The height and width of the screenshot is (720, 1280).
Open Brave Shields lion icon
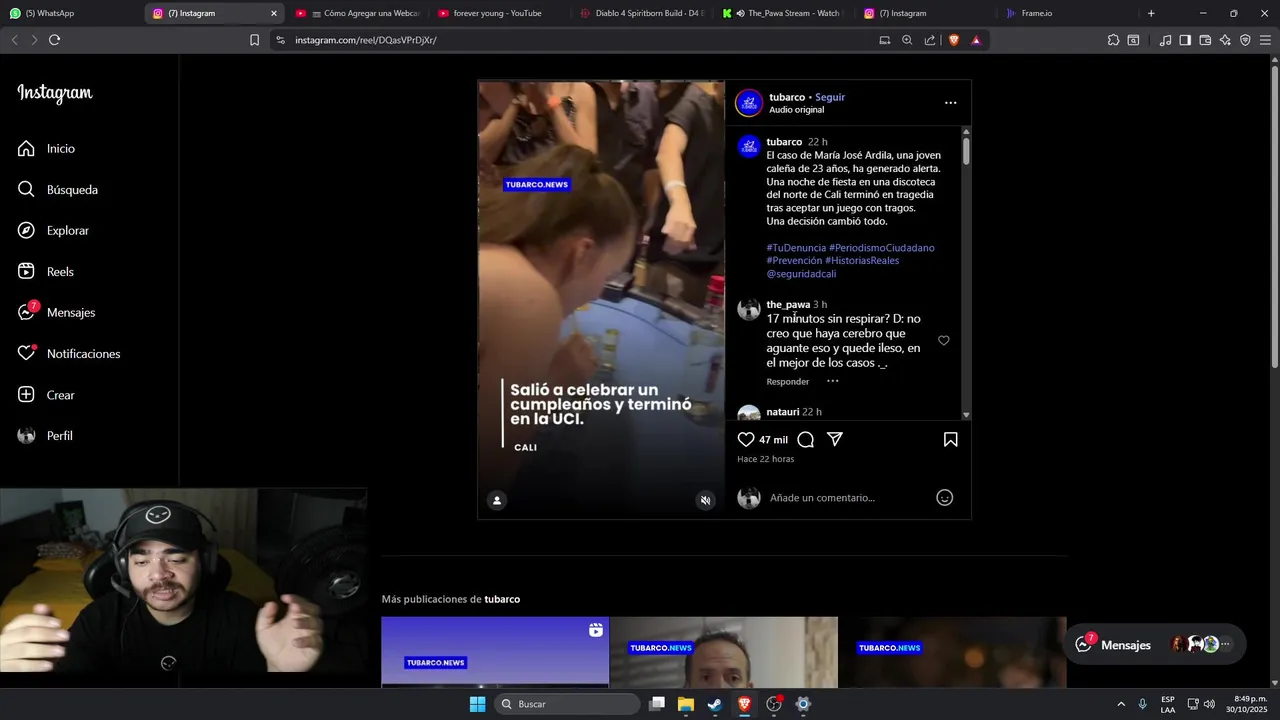click(x=953, y=40)
